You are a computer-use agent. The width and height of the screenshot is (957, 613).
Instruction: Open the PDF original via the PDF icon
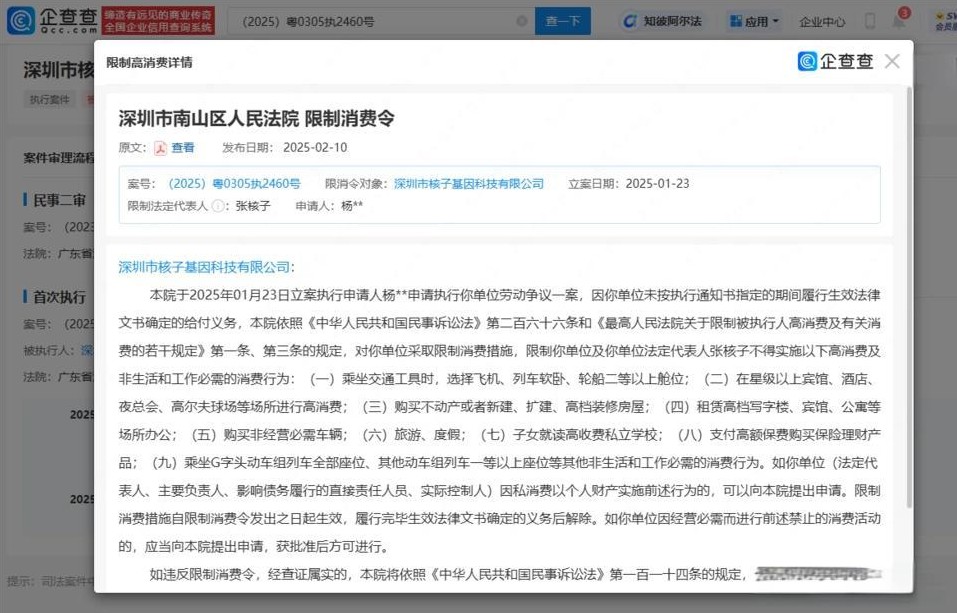pos(160,148)
